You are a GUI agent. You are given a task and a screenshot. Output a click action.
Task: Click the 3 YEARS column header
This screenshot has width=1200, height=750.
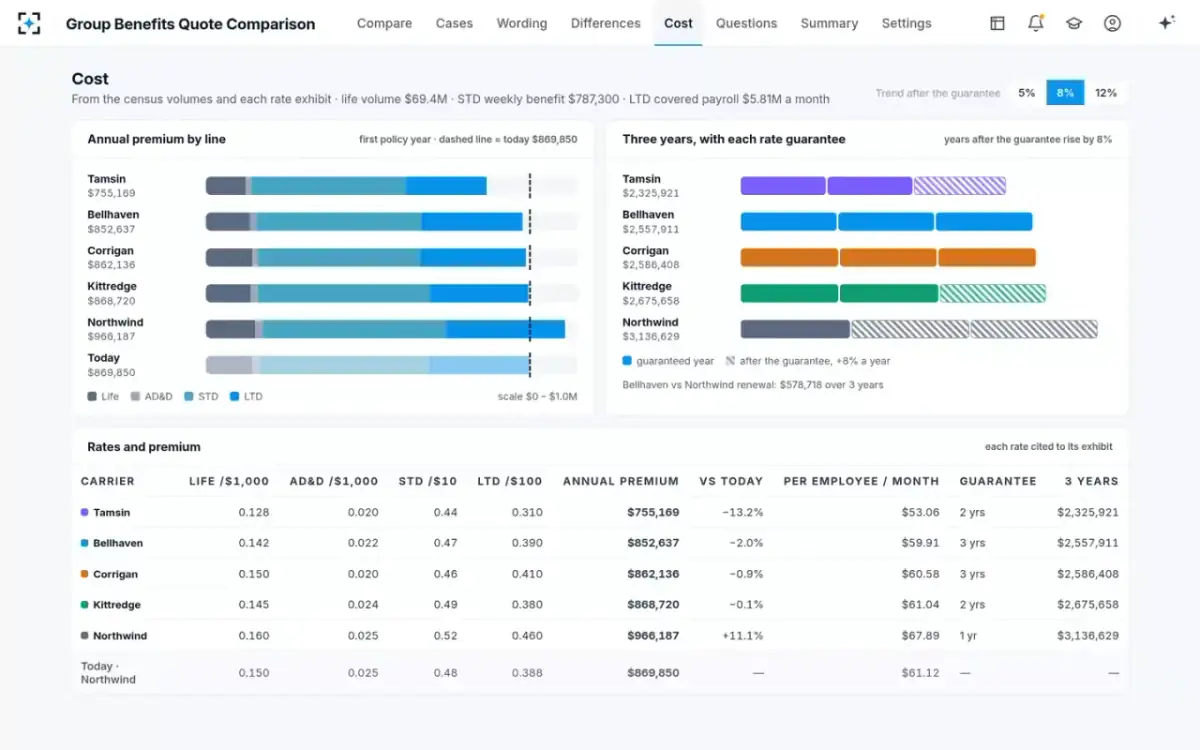pyautogui.click(x=1092, y=481)
